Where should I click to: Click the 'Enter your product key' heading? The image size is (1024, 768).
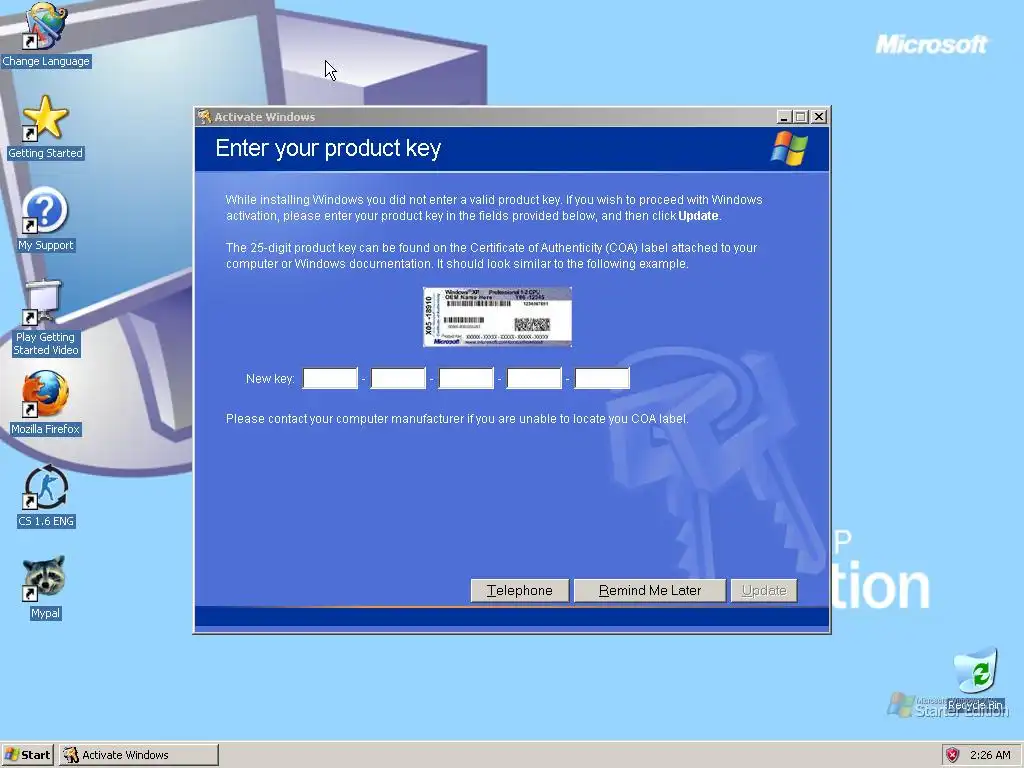[x=328, y=148]
